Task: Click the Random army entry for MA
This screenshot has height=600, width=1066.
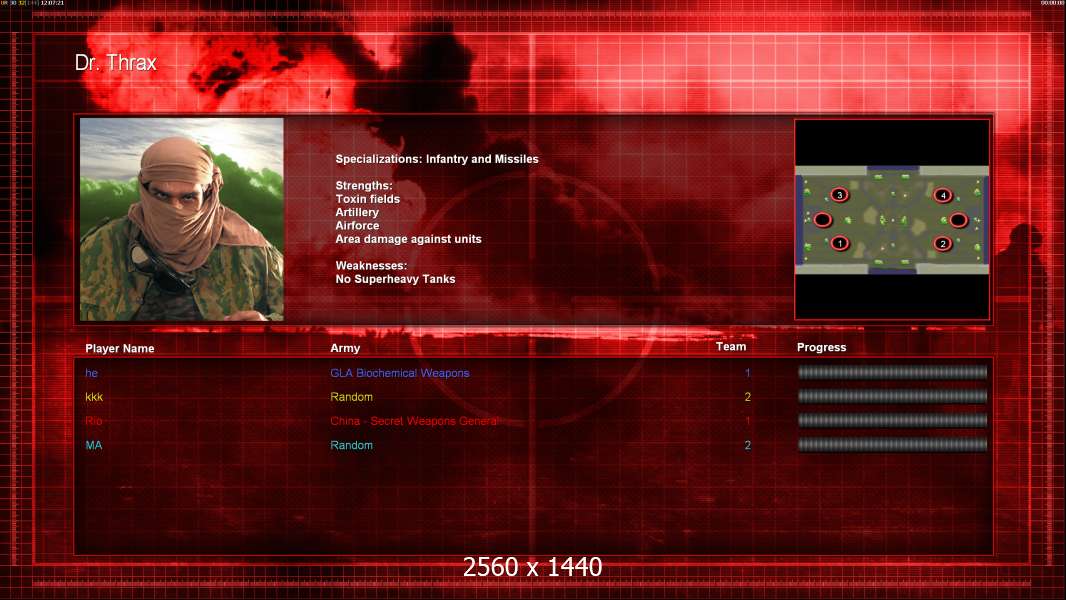Action: [x=351, y=445]
